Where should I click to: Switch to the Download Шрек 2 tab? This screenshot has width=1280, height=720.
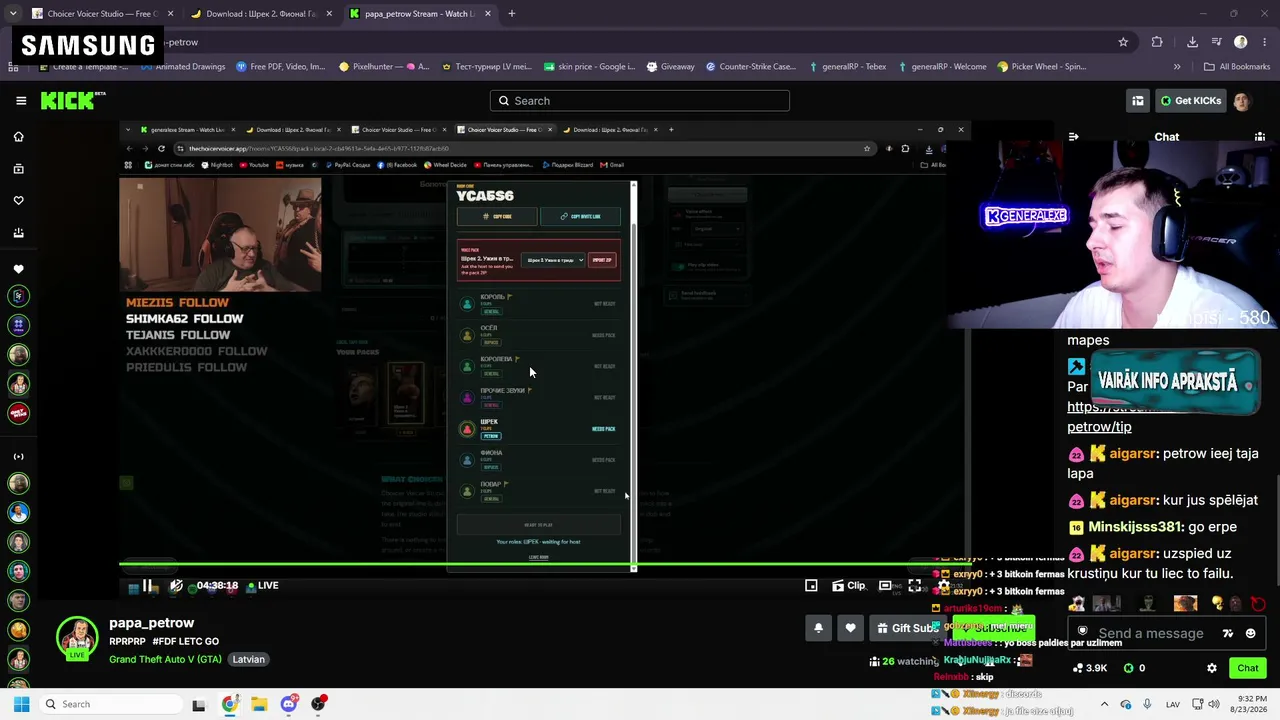tap(261, 14)
